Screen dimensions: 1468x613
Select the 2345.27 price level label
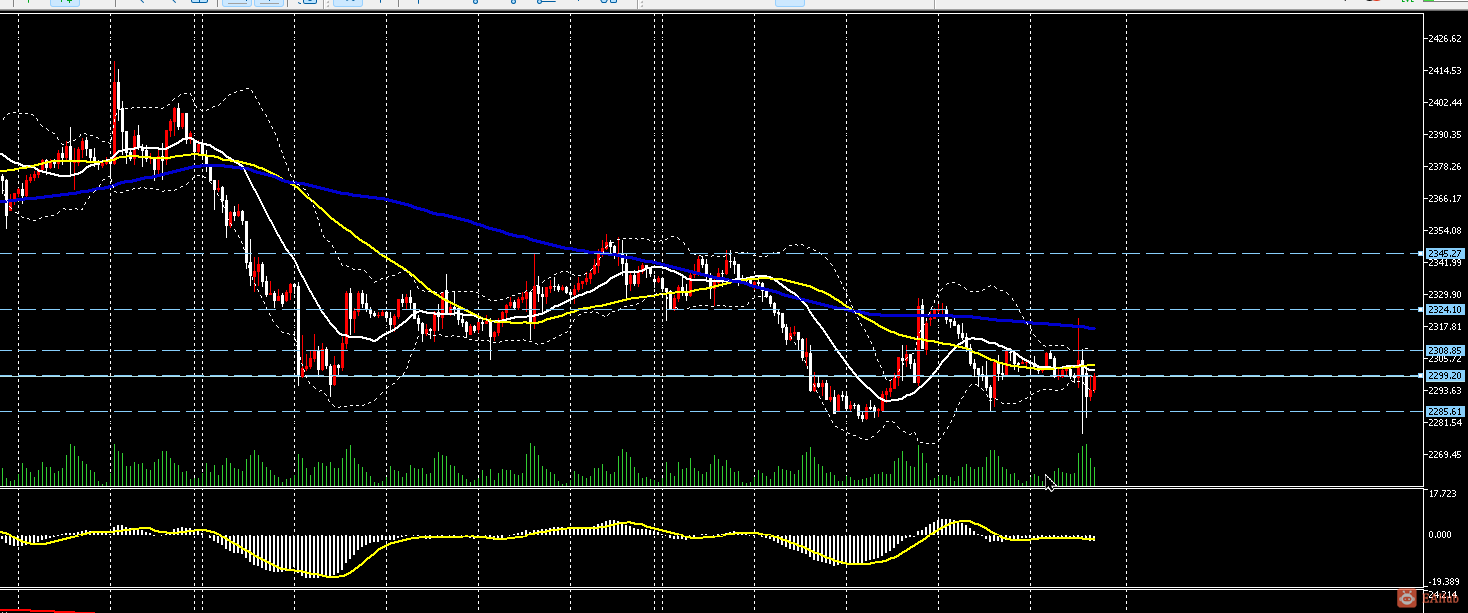(1445, 254)
